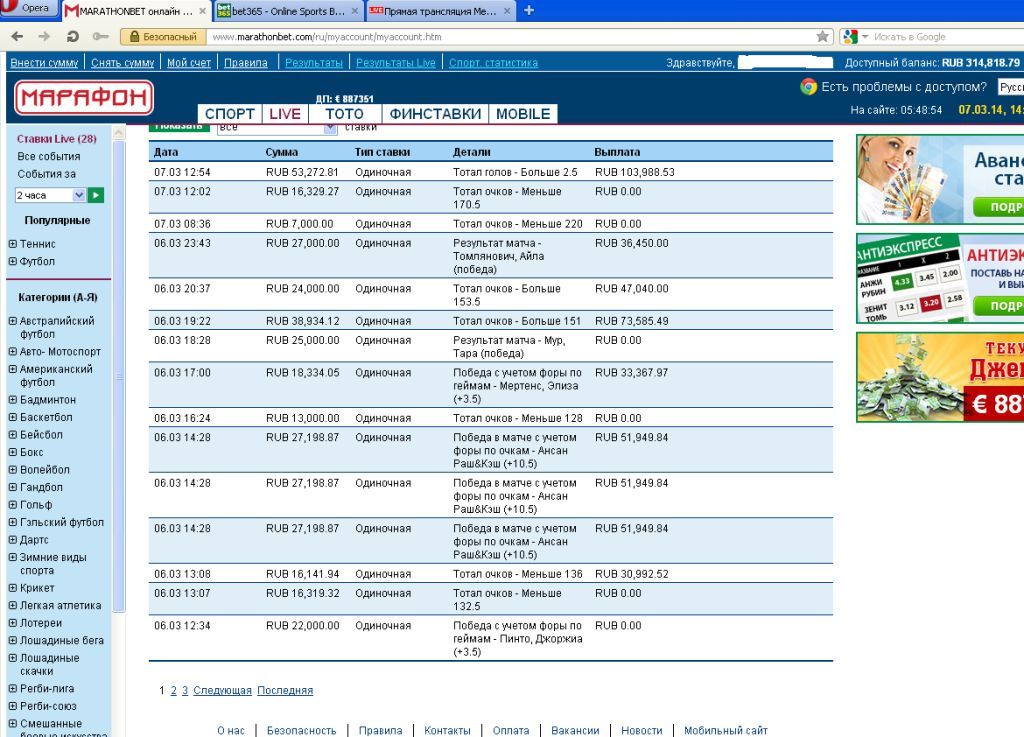Viewport: 1024px width, 737px height.
Task: Click the Google search input field
Action: (x=947, y=37)
